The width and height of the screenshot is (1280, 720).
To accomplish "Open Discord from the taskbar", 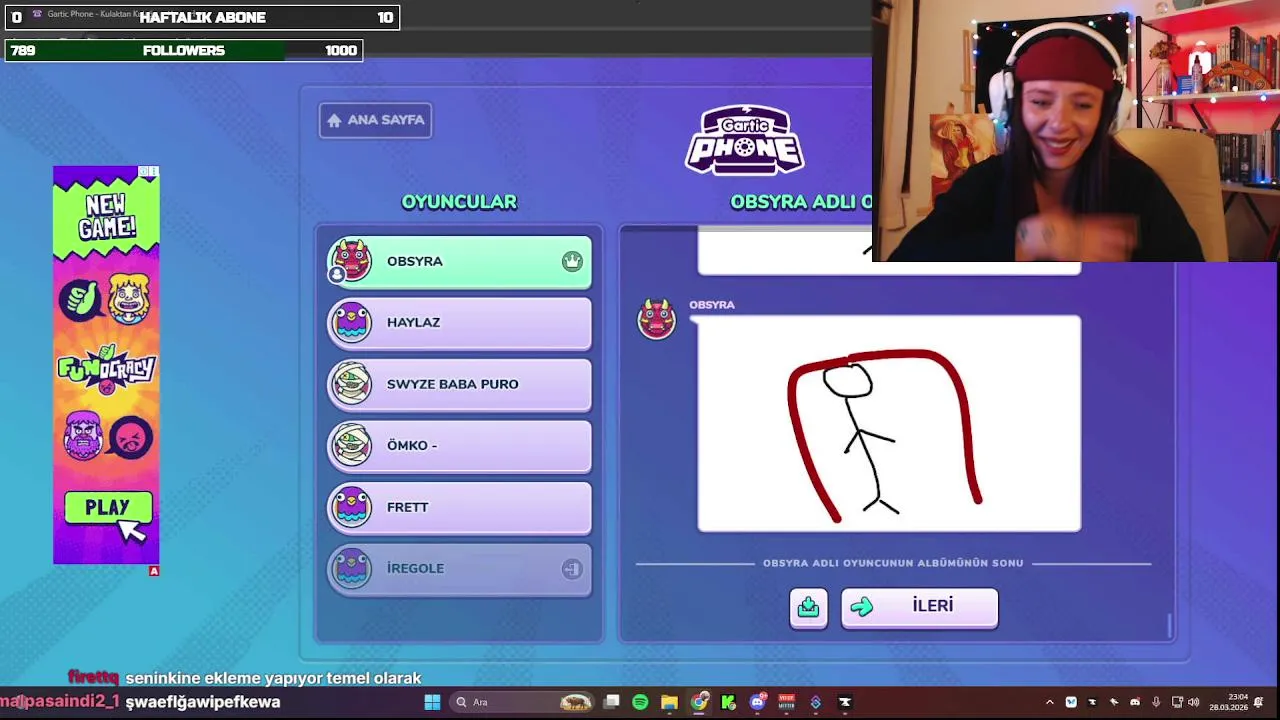I will [x=757, y=702].
